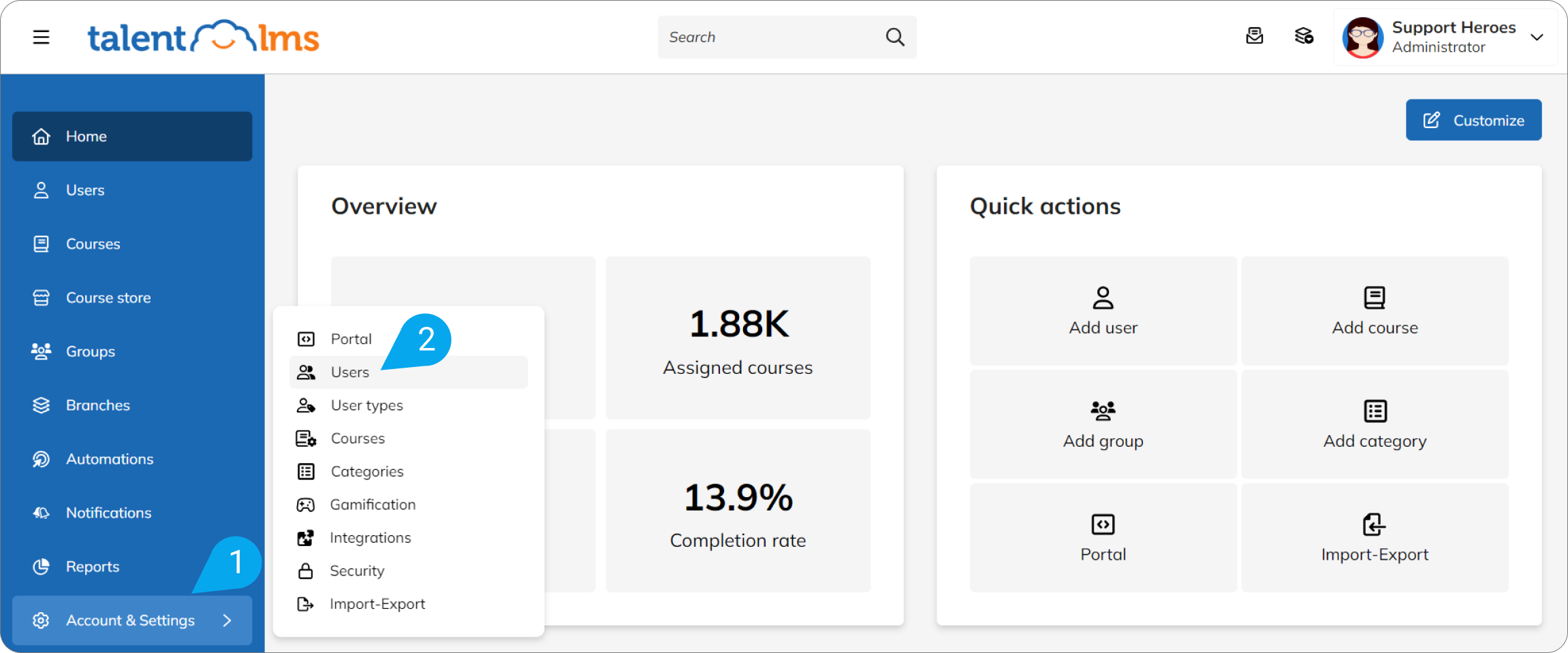Screen dimensions: 1568x653
Task: Click the hamburger menu icon
Action: (41, 37)
